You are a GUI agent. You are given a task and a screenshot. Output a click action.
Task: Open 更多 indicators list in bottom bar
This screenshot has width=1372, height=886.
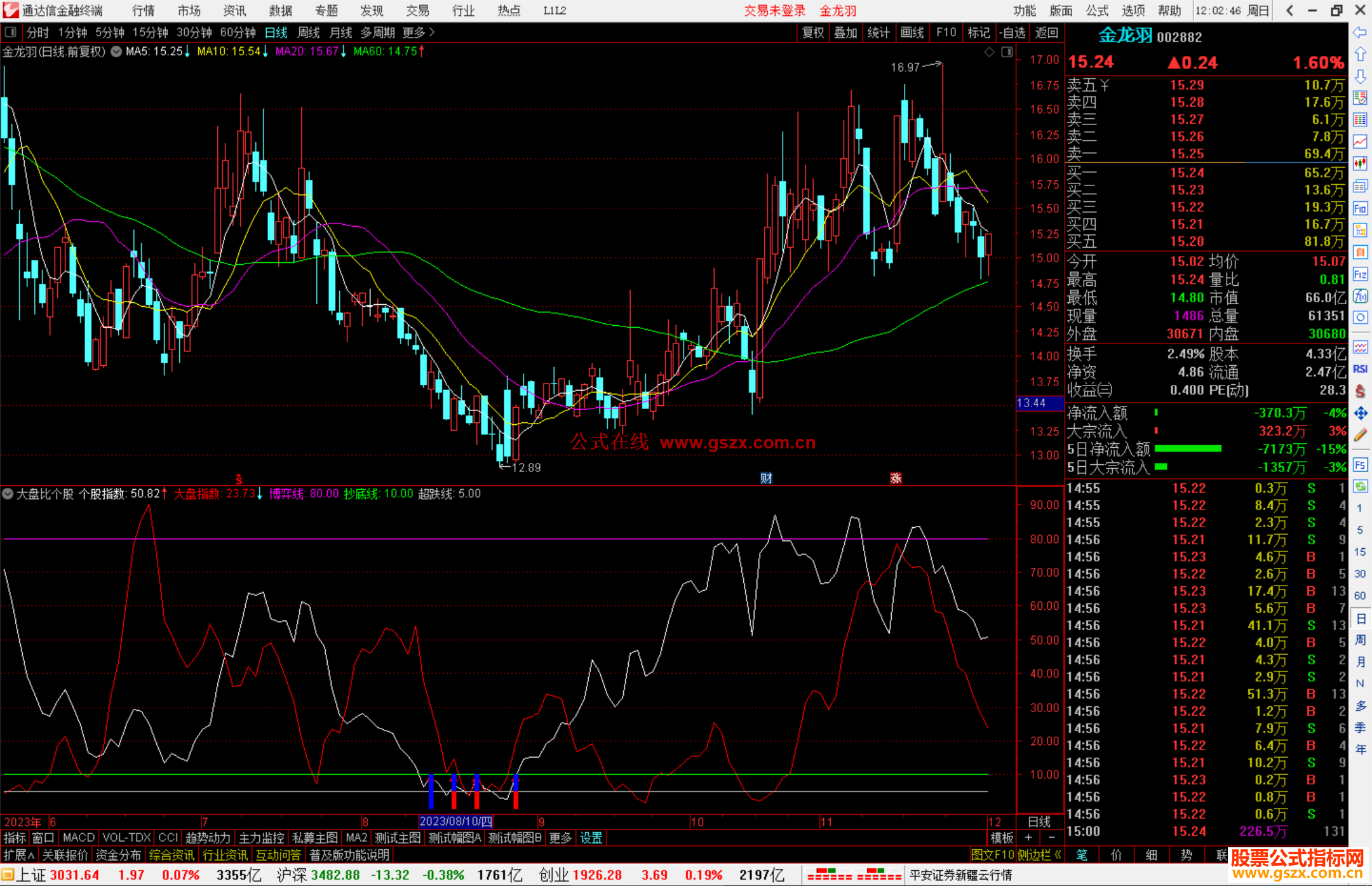click(x=560, y=838)
